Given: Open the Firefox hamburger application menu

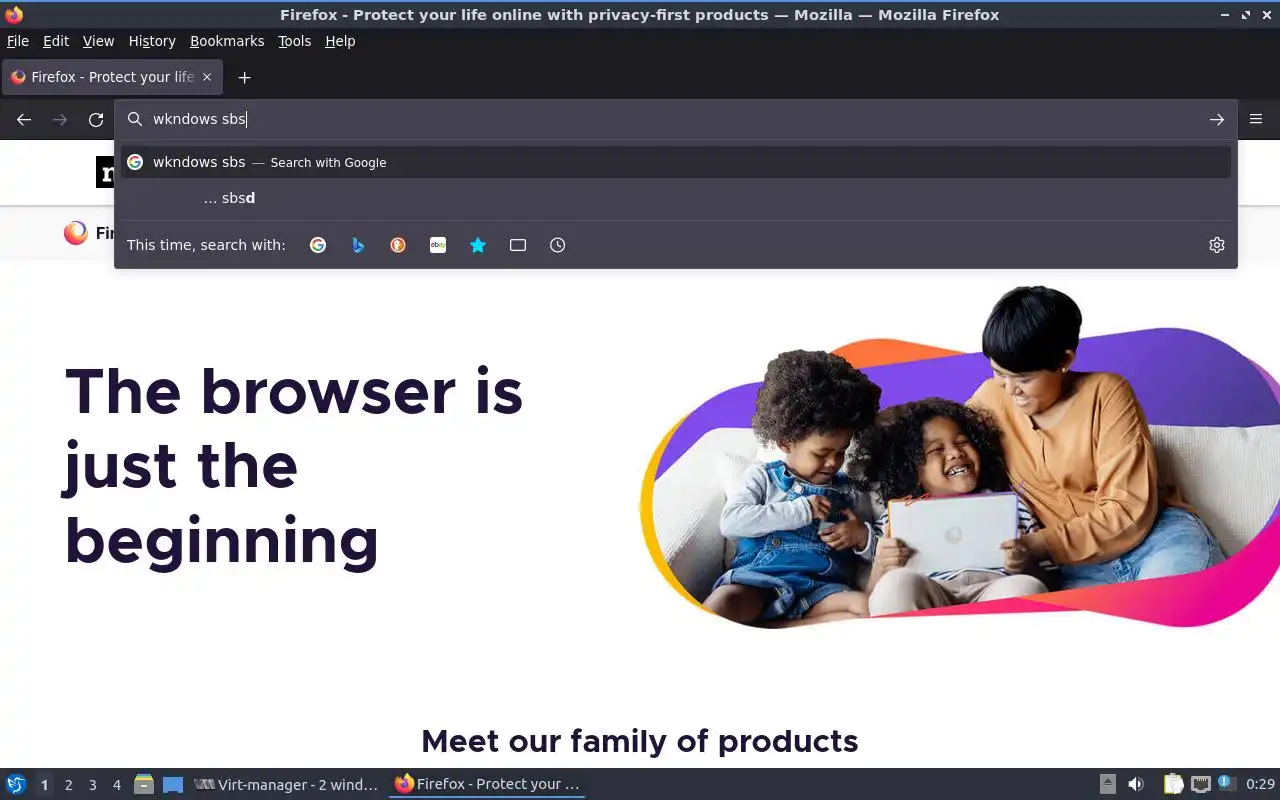Looking at the screenshot, I should (x=1256, y=119).
